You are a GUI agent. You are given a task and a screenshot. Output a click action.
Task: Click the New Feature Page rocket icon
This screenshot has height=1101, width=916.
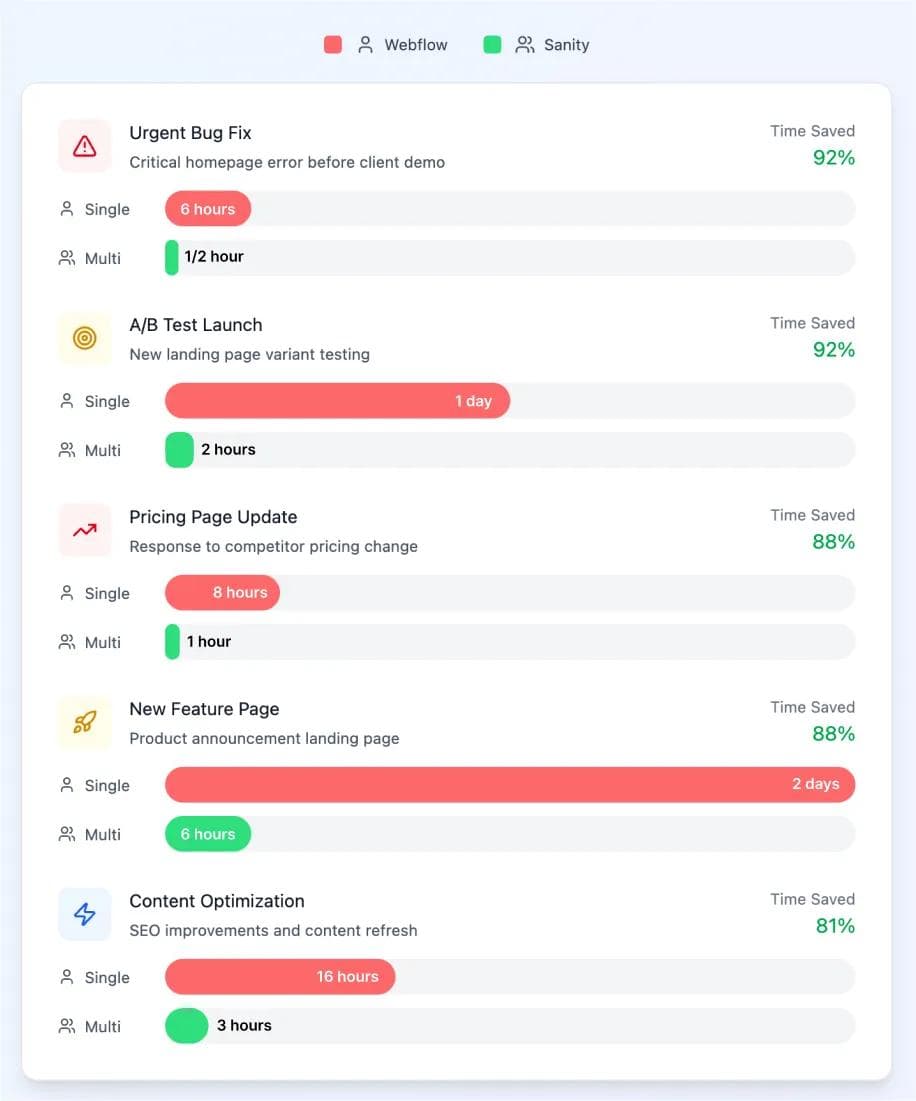point(85,722)
